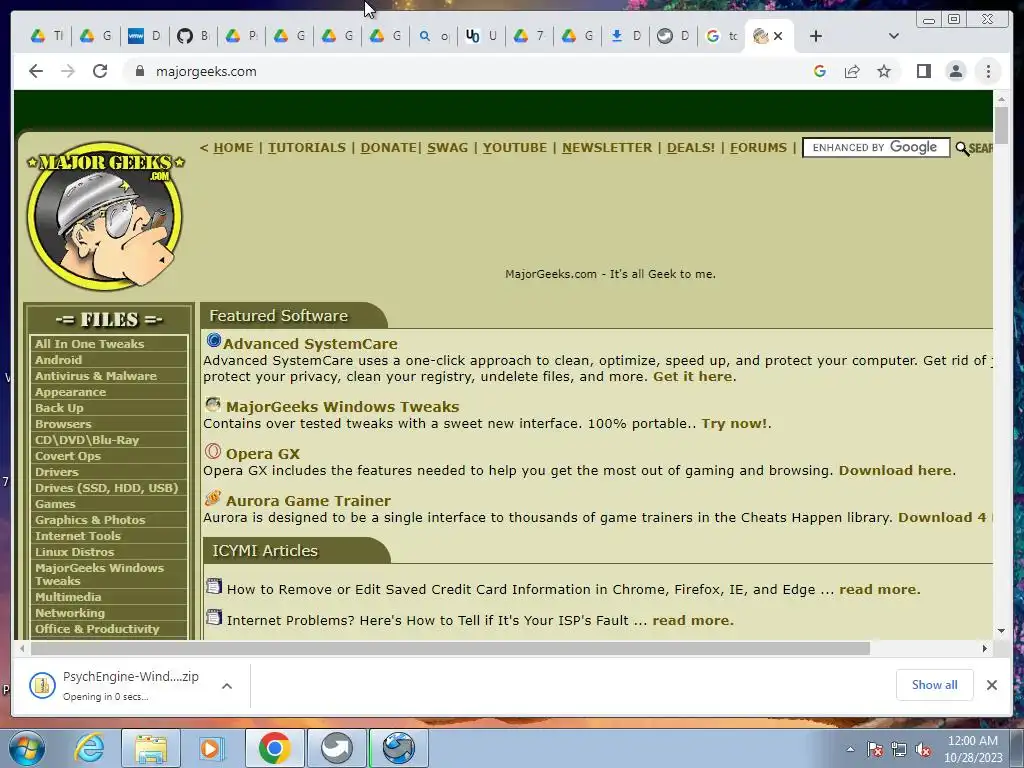1024x768 pixels.
Task: Open Chrome three-dot menu
Action: click(988, 71)
